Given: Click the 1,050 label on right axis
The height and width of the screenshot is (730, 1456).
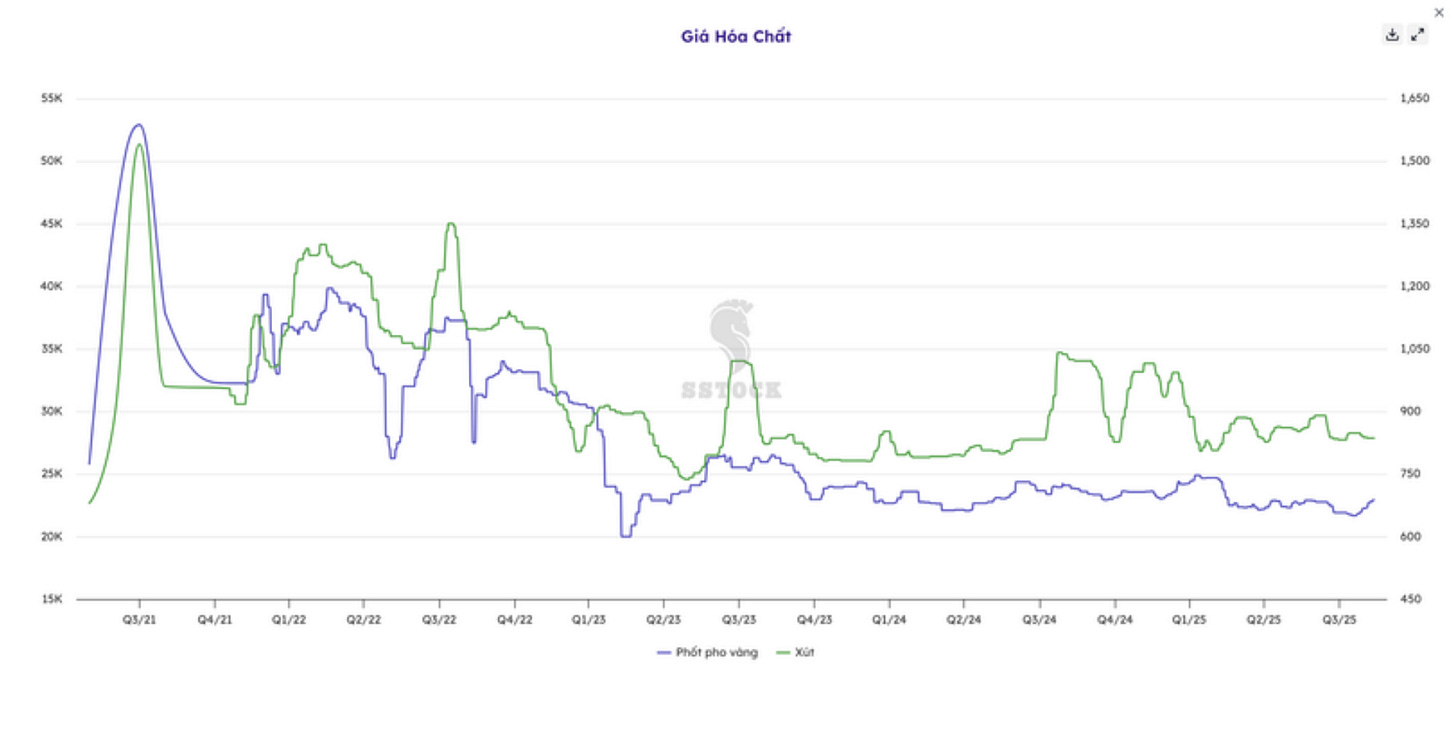Looking at the screenshot, I should [1414, 349].
